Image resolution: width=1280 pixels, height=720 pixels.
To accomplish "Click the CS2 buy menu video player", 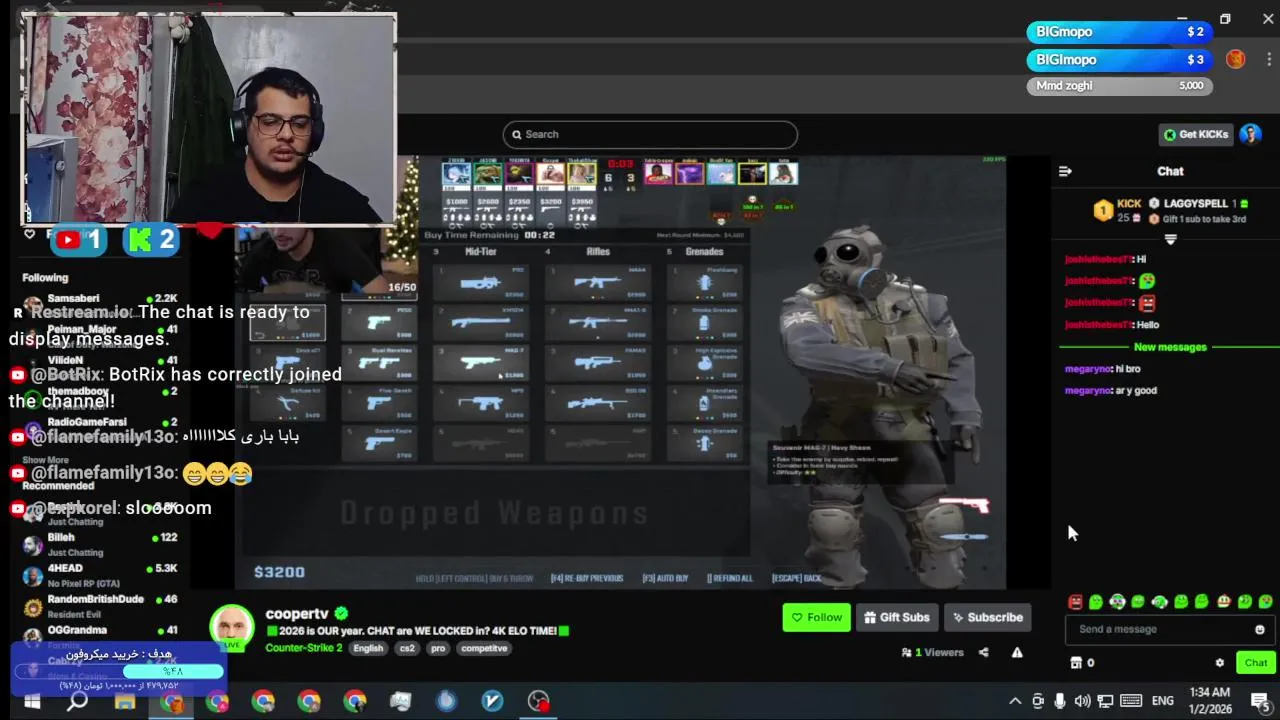I will coord(620,372).
